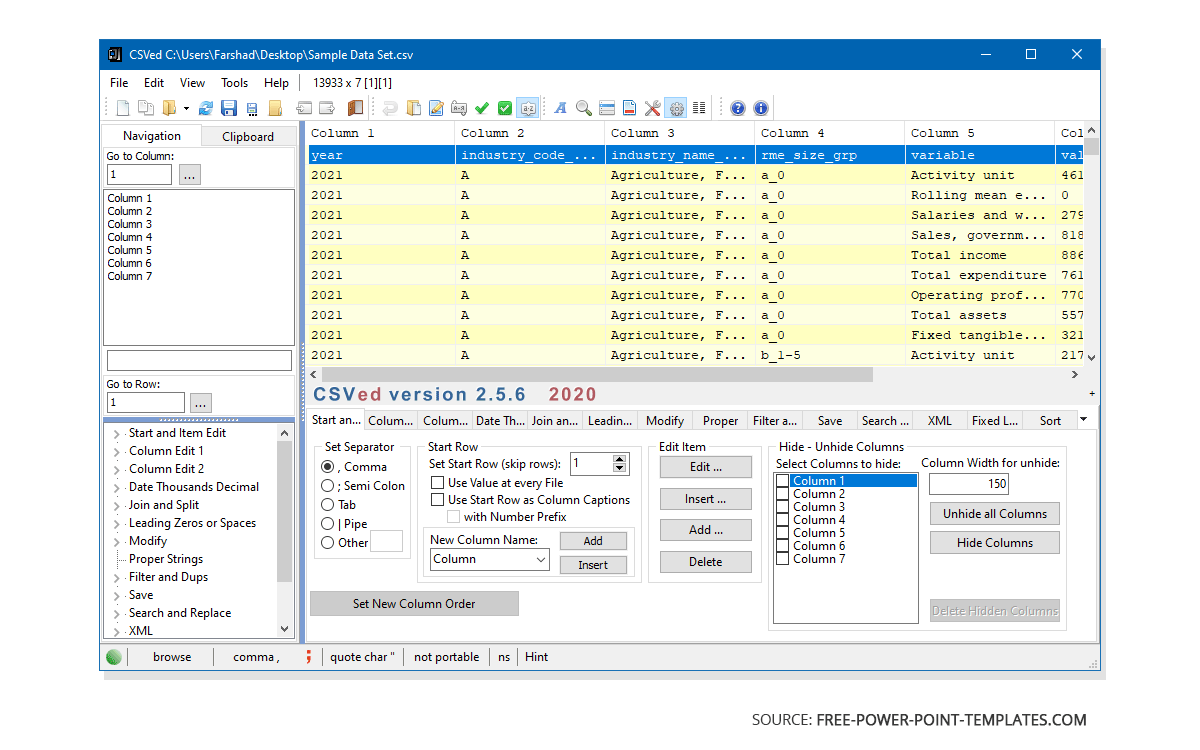
Task: Check the Column 3 hide checkbox
Action: click(782, 507)
